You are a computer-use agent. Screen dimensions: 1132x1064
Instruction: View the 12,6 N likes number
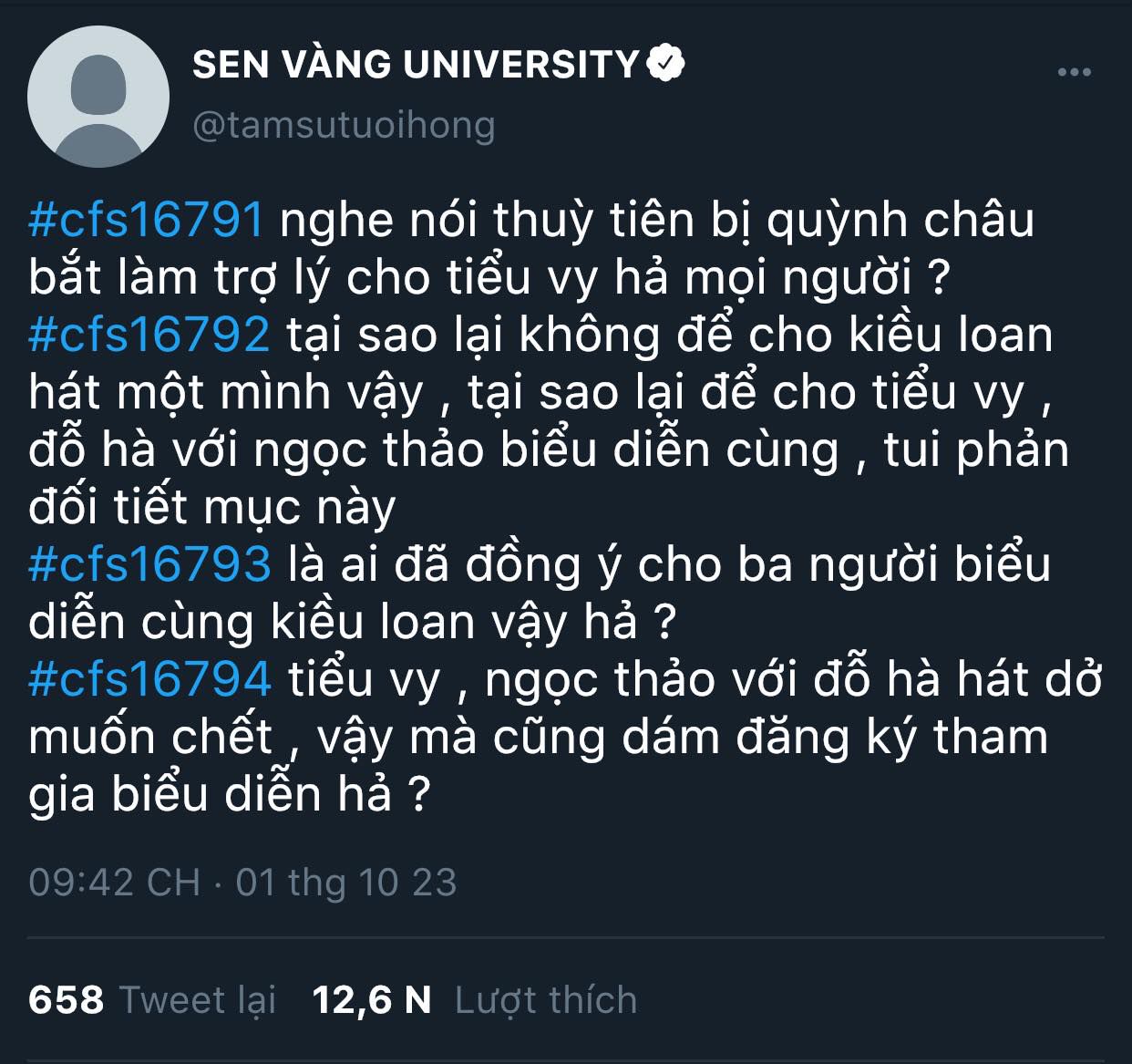coord(372,1000)
